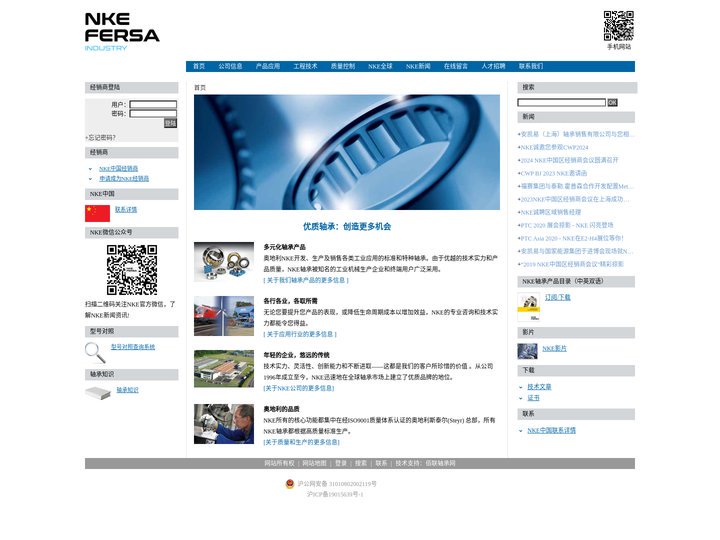Click 网站所有权 footer link
720x540 pixels.
[x=279, y=463]
